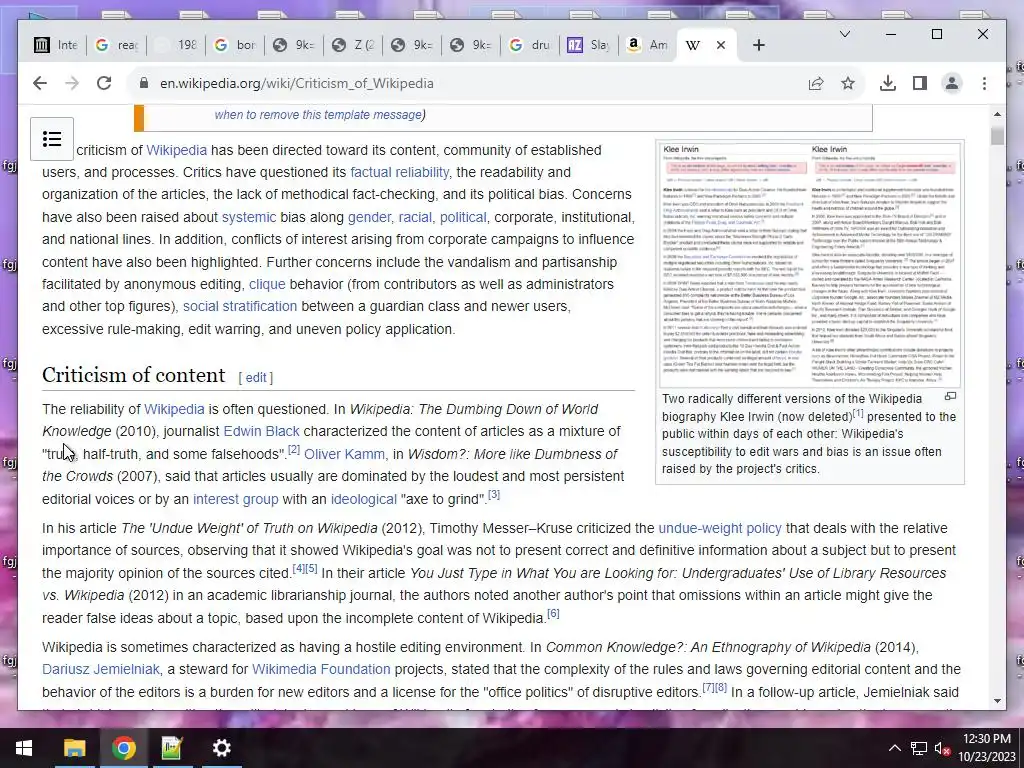The image size is (1024, 768).
Task: Switch to the 'Z (2' tab
Action: [353, 45]
